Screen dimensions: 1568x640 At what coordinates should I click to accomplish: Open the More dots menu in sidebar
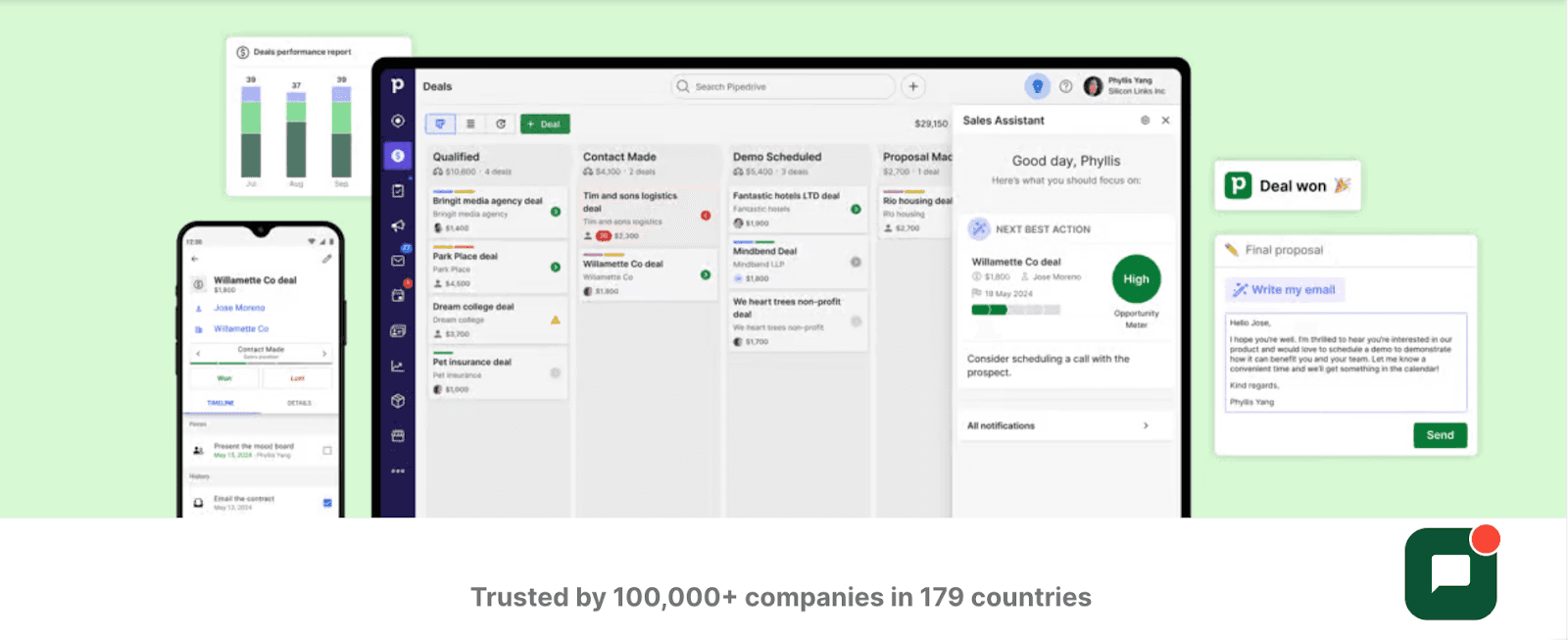398,471
